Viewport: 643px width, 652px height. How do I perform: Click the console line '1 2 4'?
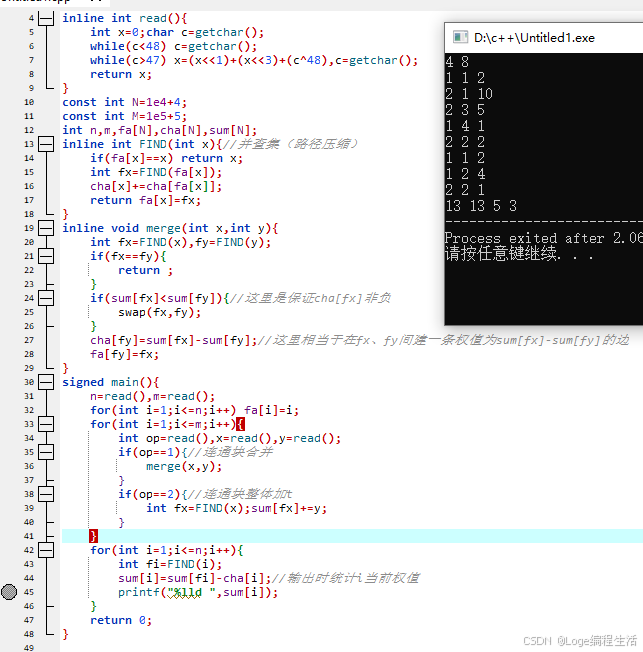click(x=465, y=174)
